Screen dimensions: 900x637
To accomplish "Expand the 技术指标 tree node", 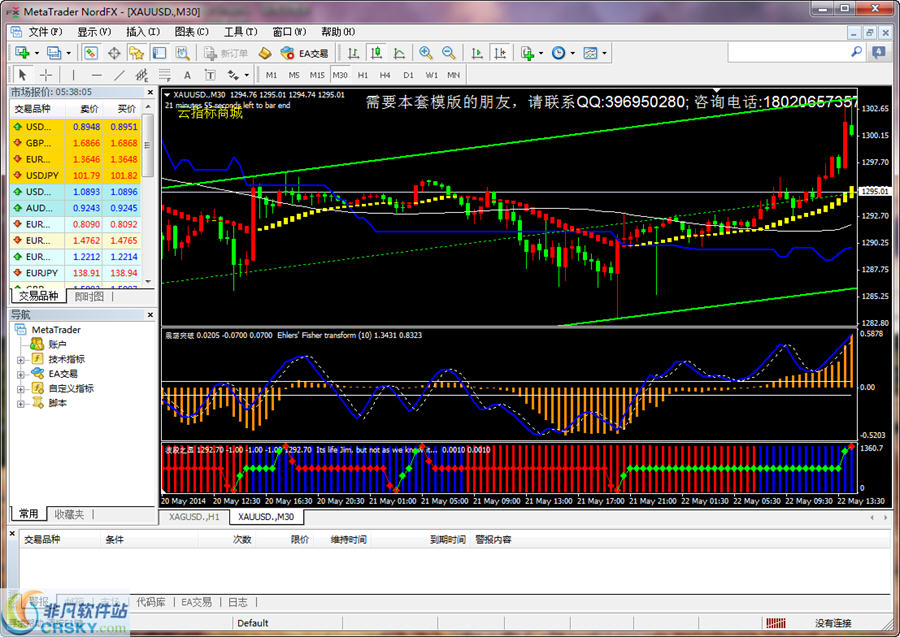I will tap(21, 360).
